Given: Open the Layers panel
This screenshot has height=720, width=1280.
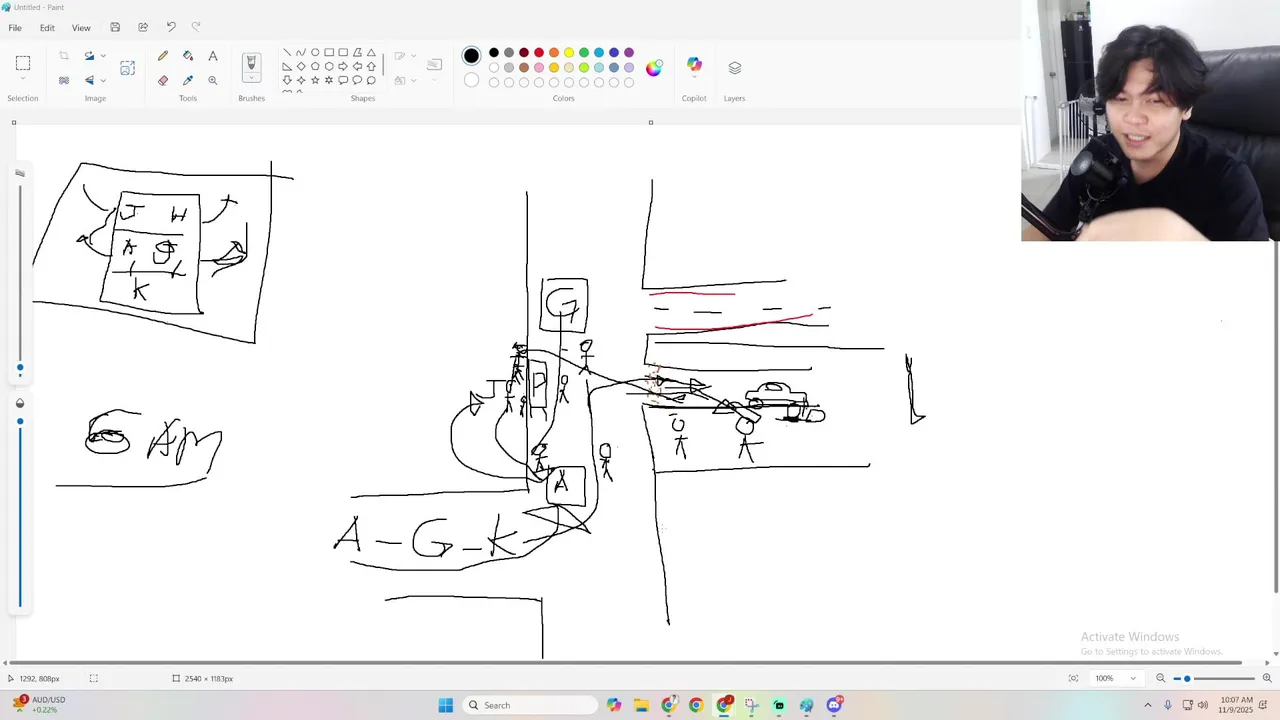Looking at the screenshot, I should click(x=735, y=67).
